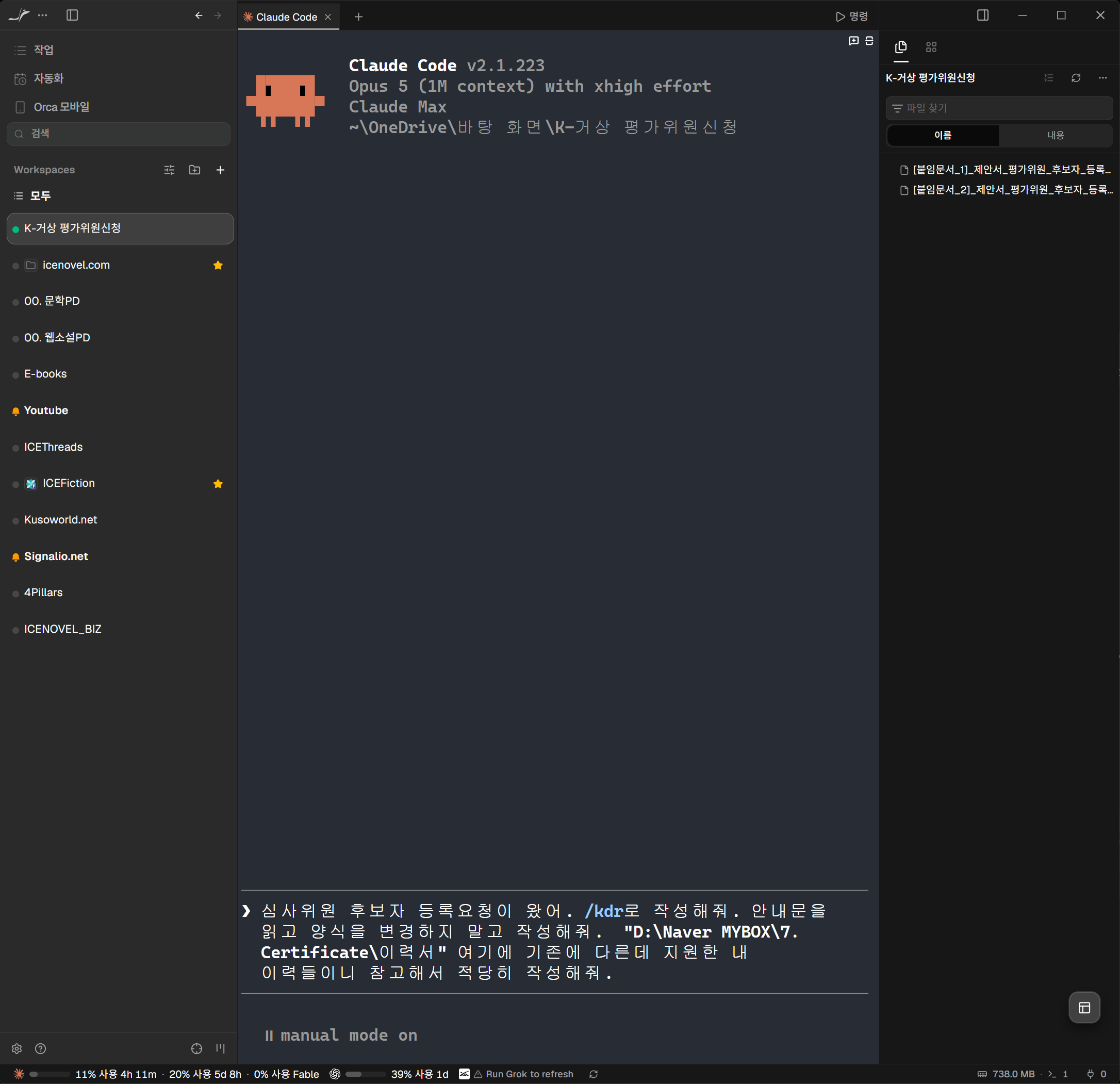
Task: Focus the 파일 찾기 file search field
Action: click(x=999, y=108)
